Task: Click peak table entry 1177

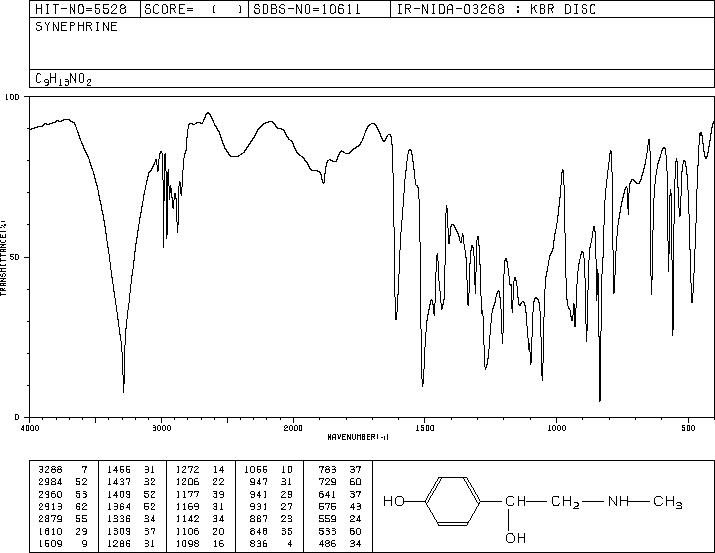Action: [187, 494]
